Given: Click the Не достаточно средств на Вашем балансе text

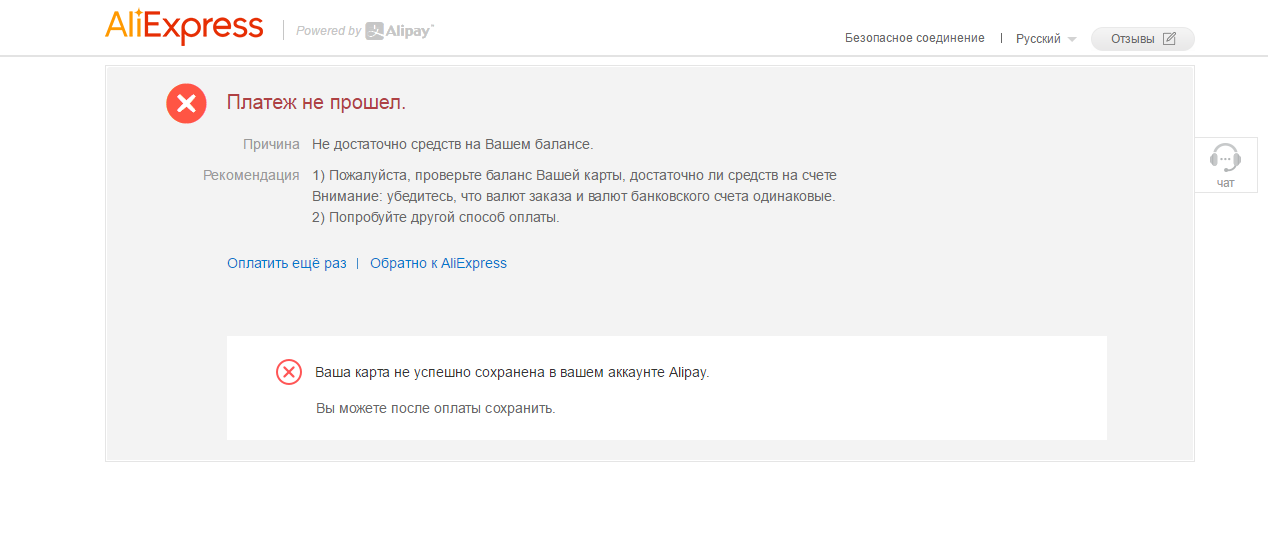Looking at the screenshot, I should coord(452,144).
